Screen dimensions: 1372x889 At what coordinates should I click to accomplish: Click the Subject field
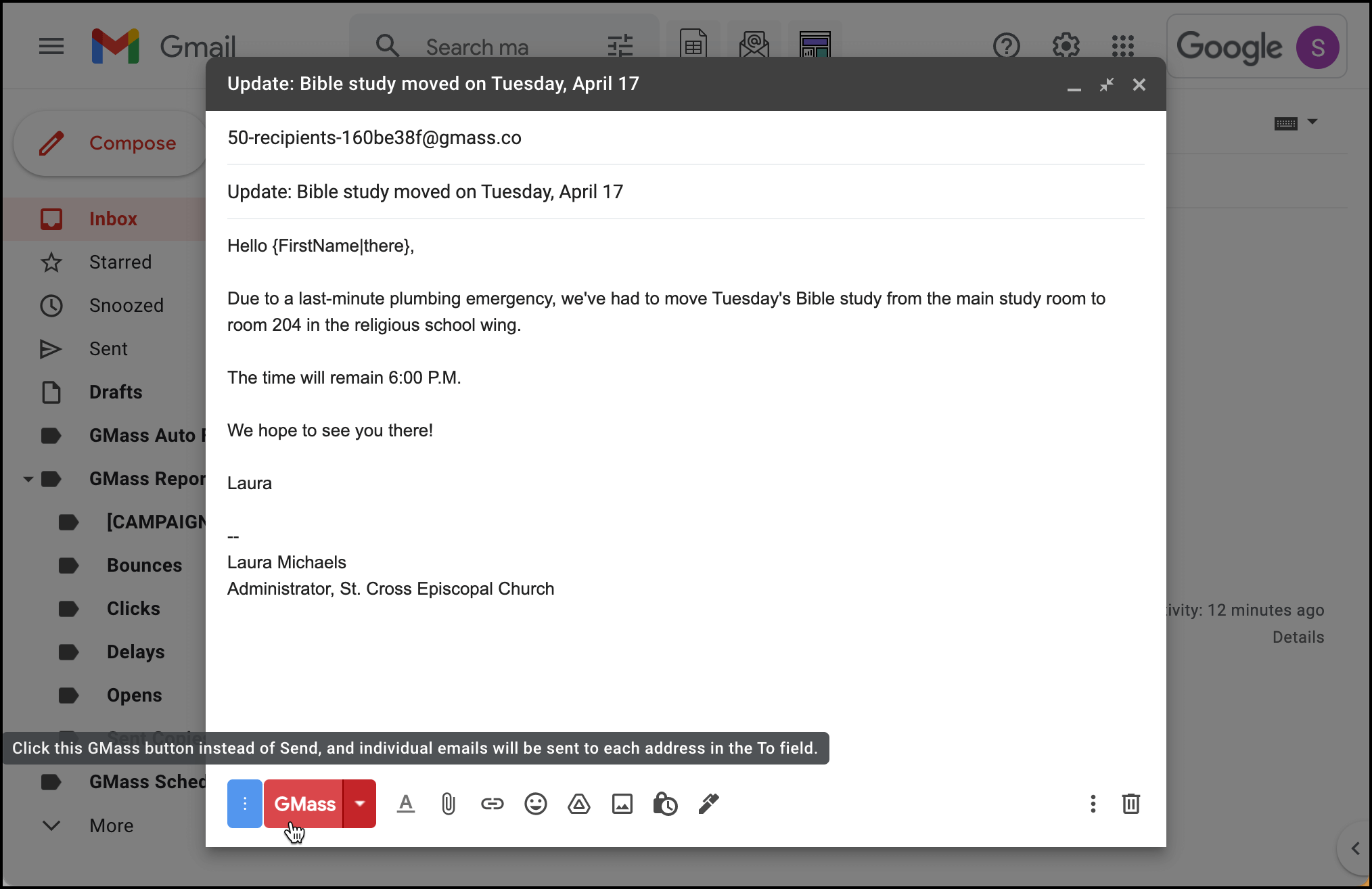(685, 192)
